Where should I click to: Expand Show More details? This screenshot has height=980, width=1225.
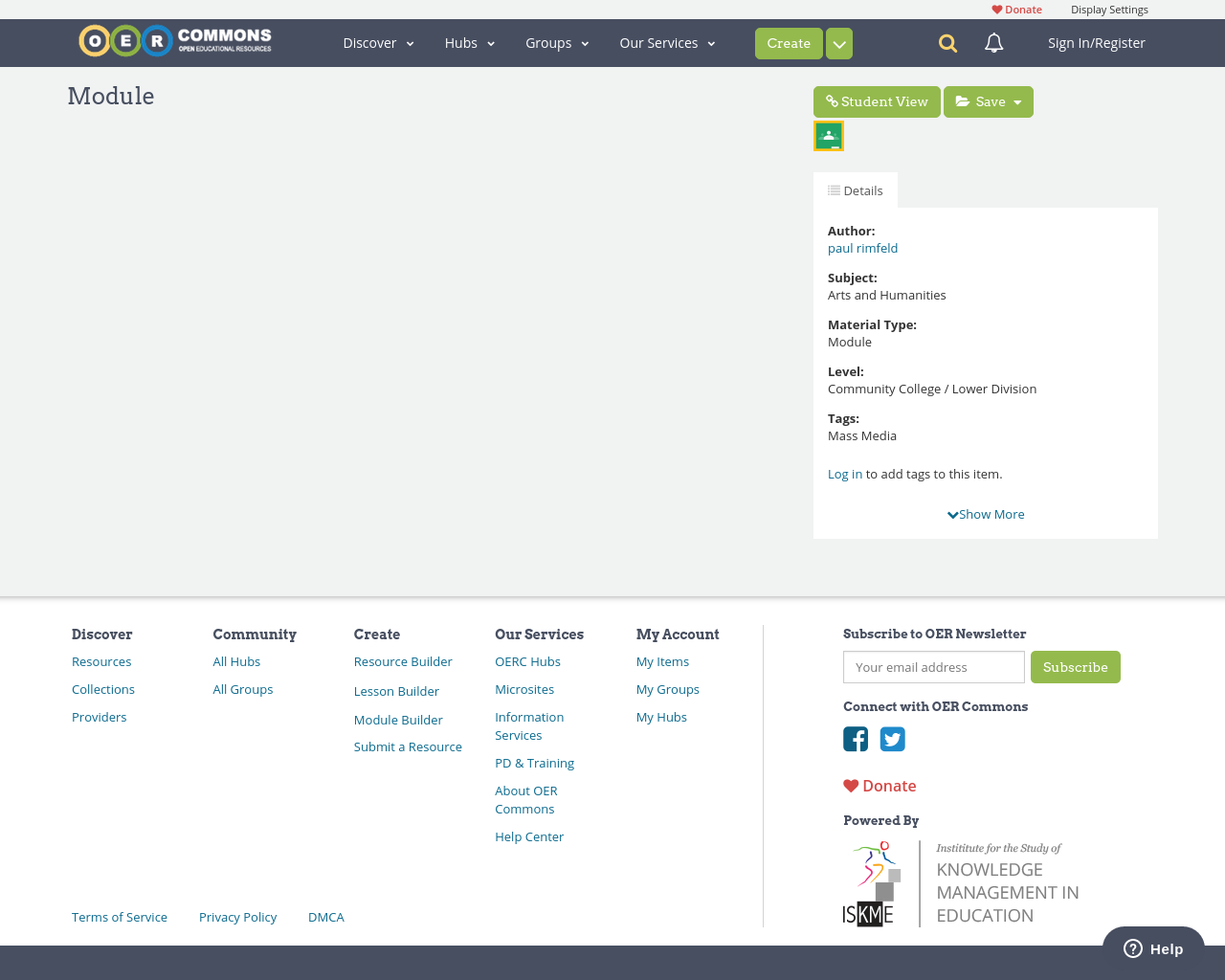click(x=986, y=514)
